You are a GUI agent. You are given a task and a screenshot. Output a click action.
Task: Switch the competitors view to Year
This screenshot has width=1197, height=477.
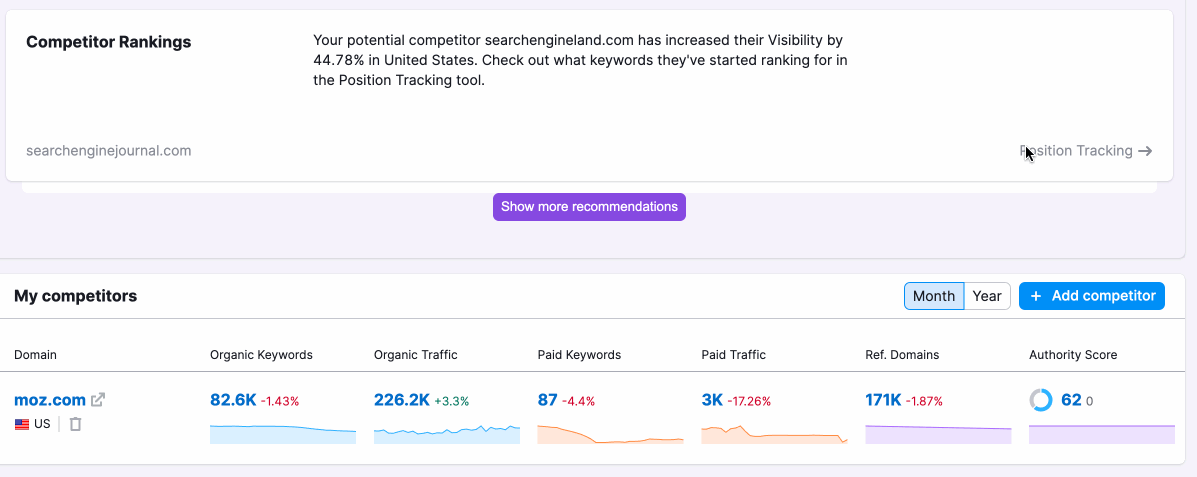[987, 296]
